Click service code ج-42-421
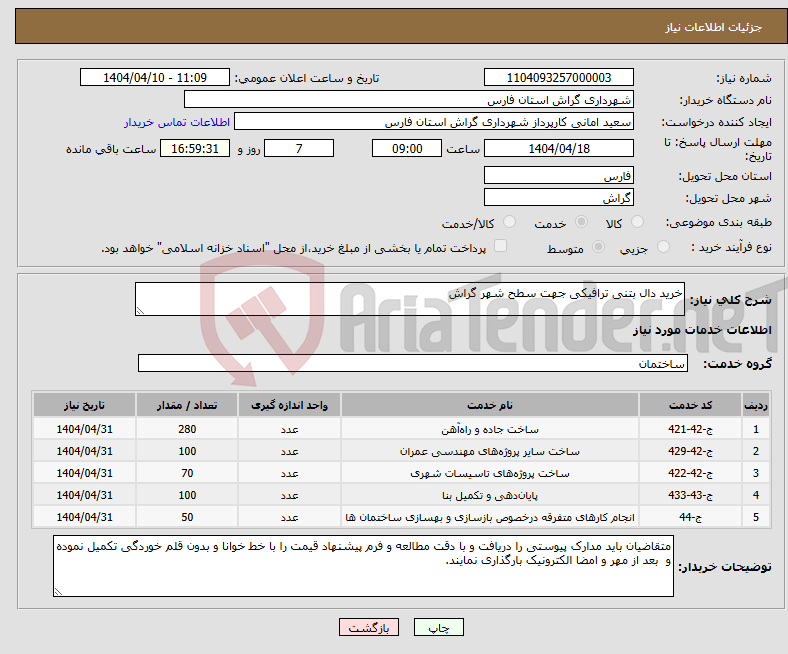This screenshot has width=788, height=654. point(691,429)
